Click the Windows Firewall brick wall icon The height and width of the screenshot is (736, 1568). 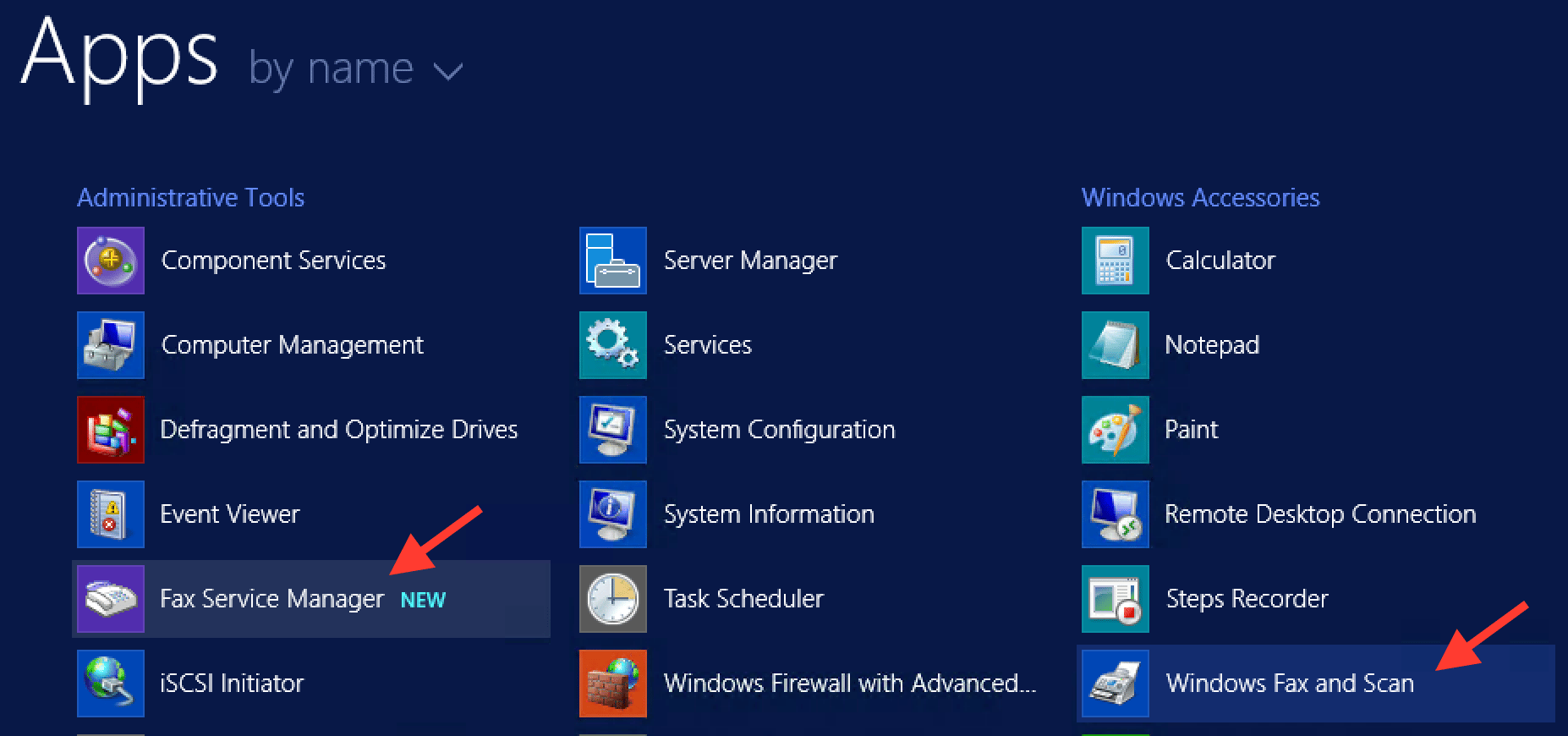click(613, 684)
